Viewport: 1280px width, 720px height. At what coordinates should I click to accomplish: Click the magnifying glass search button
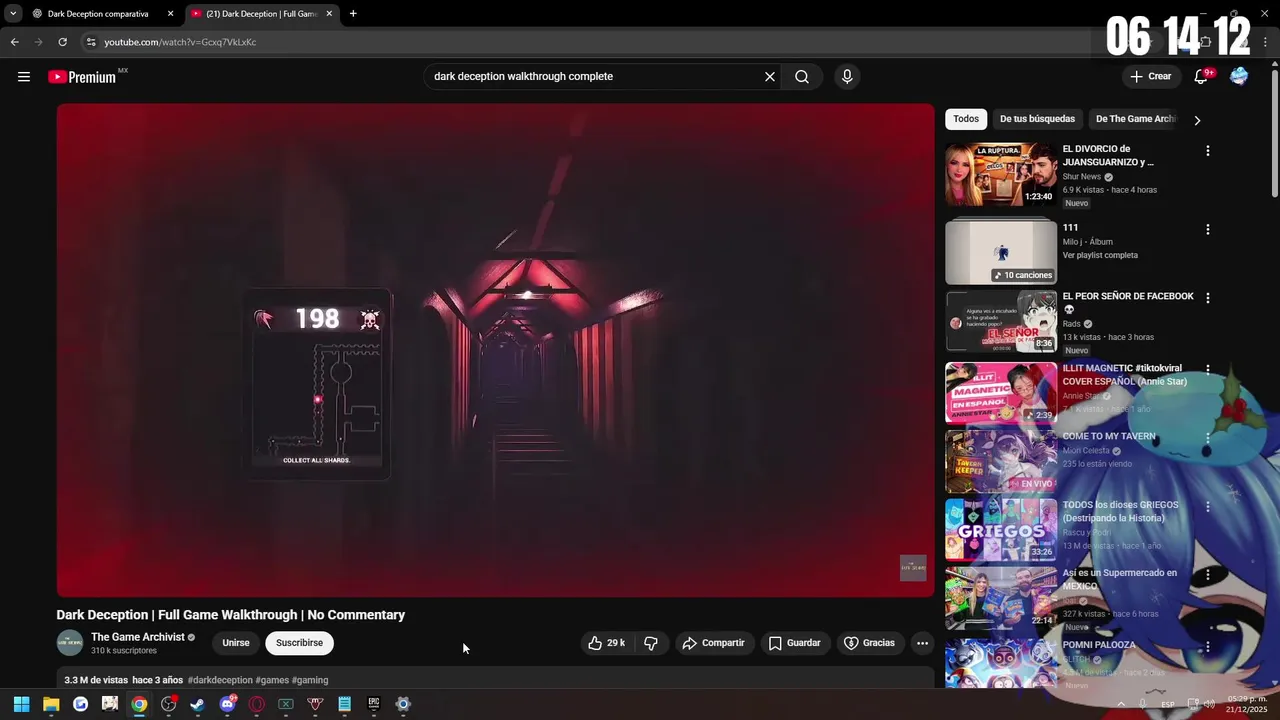pos(802,77)
